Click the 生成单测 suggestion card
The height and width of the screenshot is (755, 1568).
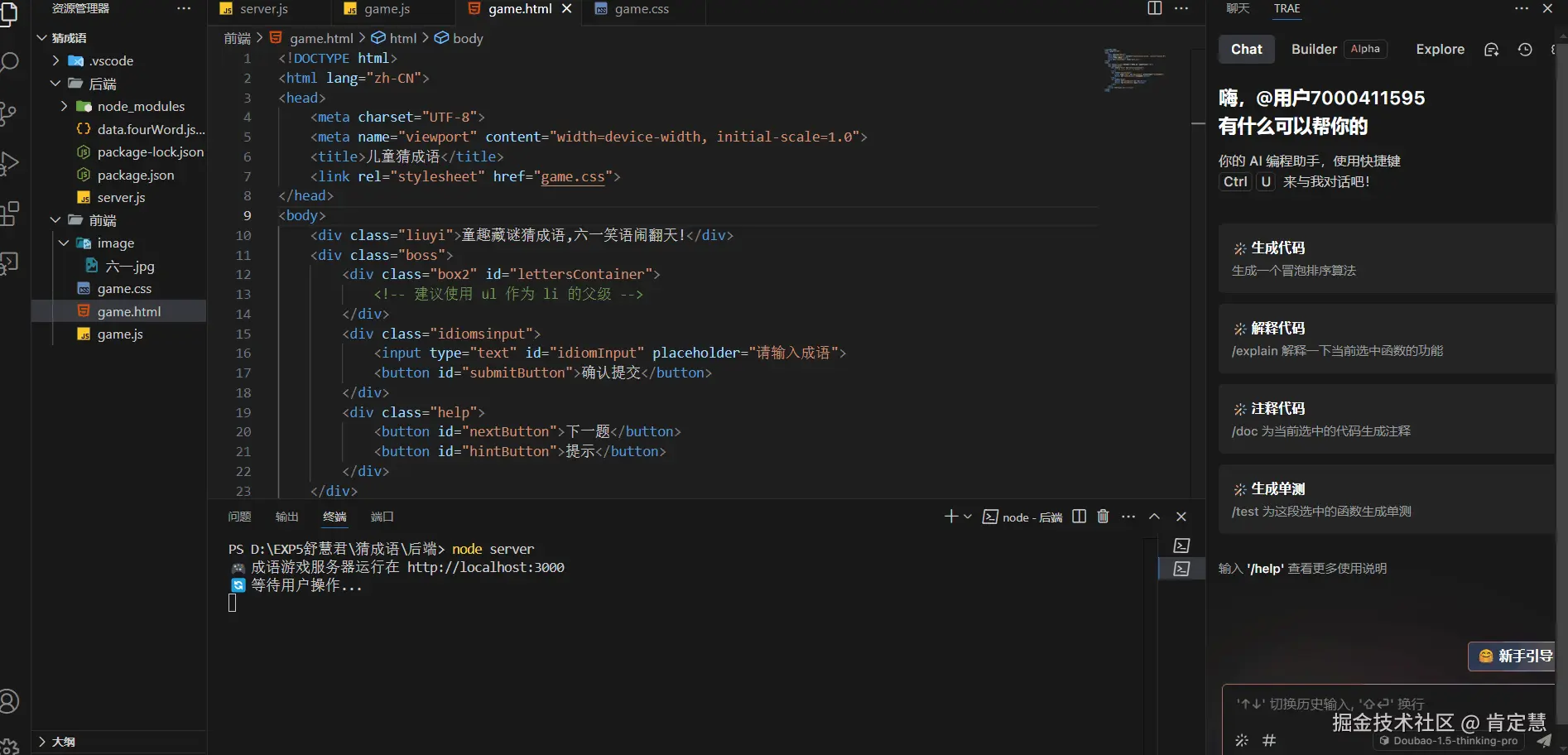pos(1387,499)
